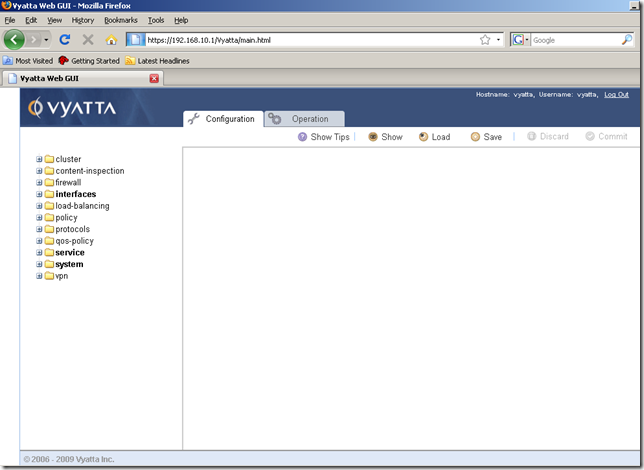Reload the page with the refresh icon
Screen dimensions: 644x470
point(65,40)
